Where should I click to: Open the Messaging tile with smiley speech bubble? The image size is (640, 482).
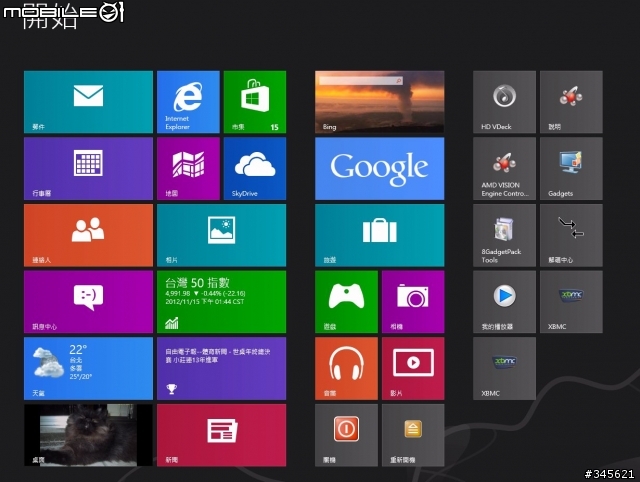click(x=88, y=302)
